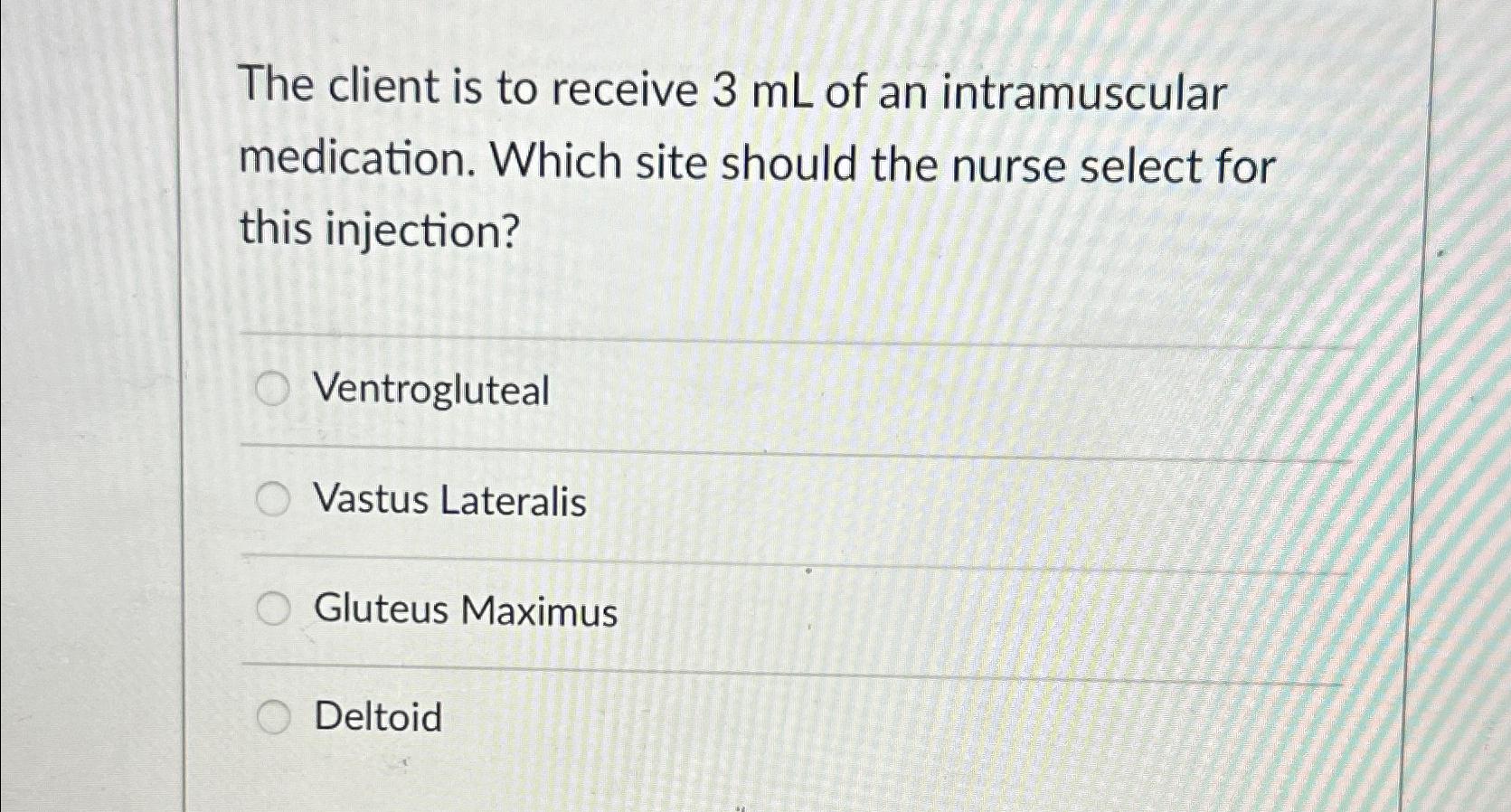Click the Deltoid answer text
Screen dimensions: 1511x812
376,717
